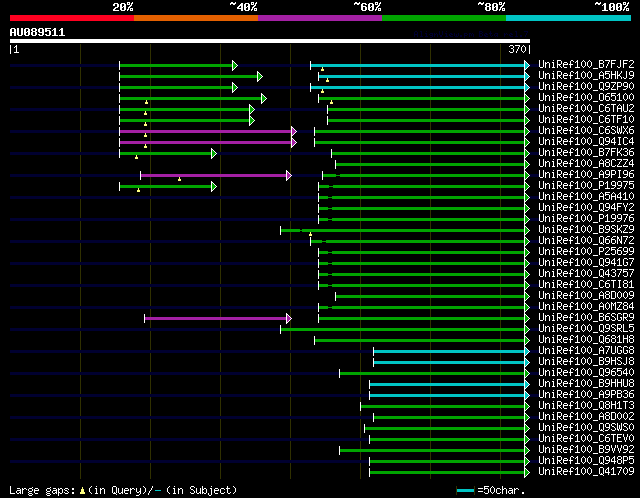This screenshot has height=498, width=640.
Task: Click the UniRef100_A9PI96 text
Action: pos(586,175)
